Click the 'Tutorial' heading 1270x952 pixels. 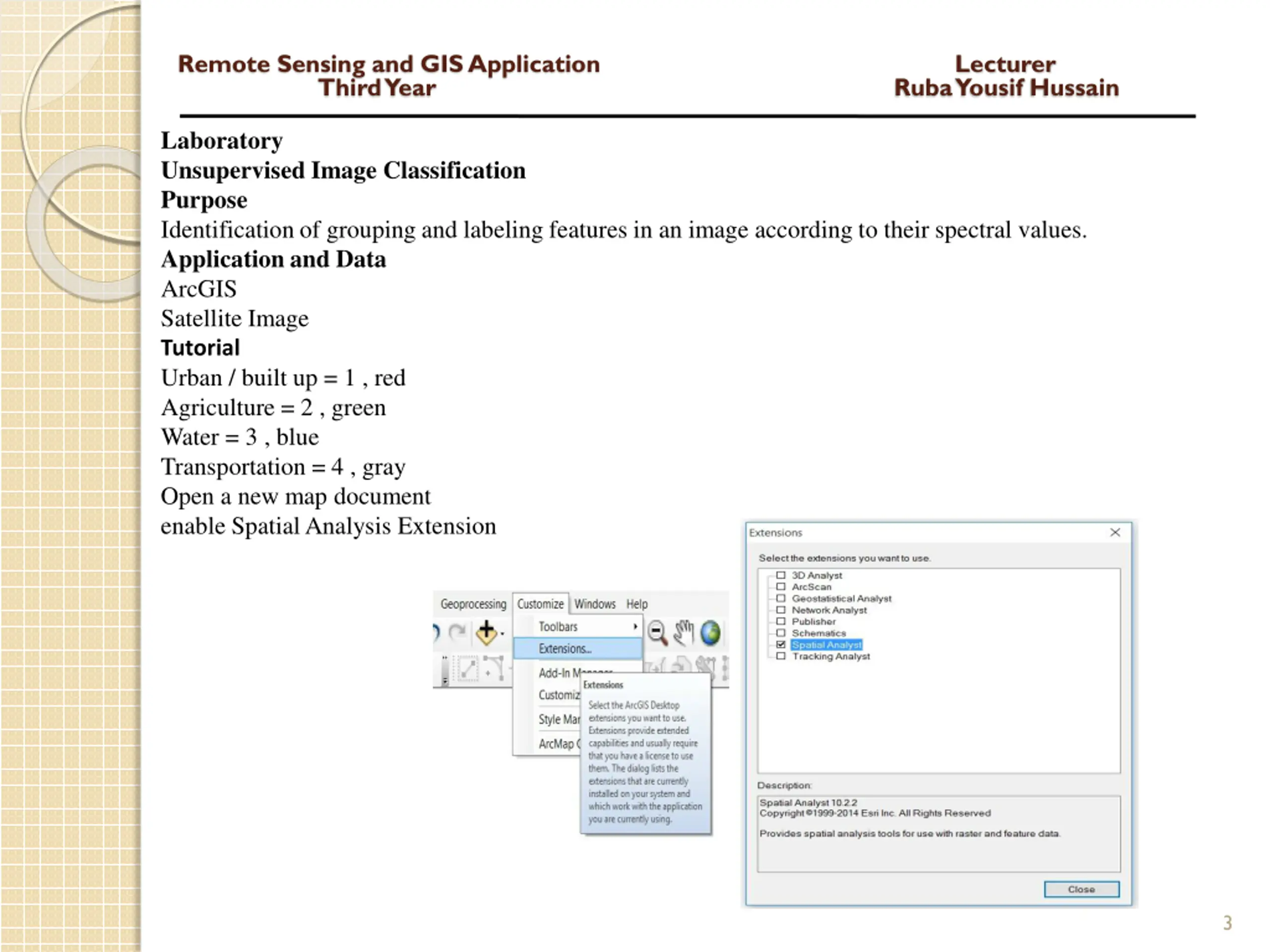point(200,348)
